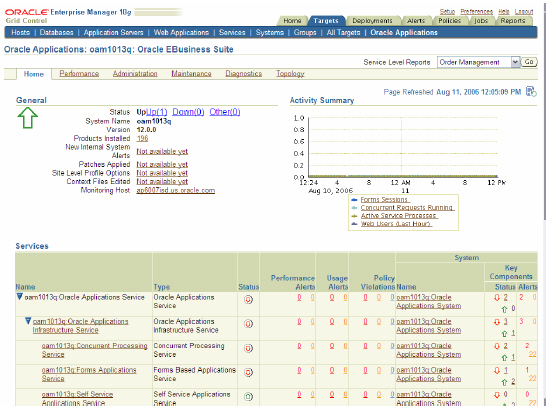Switch to the Diagnostics subtab
The width and height of the screenshot is (552, 412).
tap(244, 74)
